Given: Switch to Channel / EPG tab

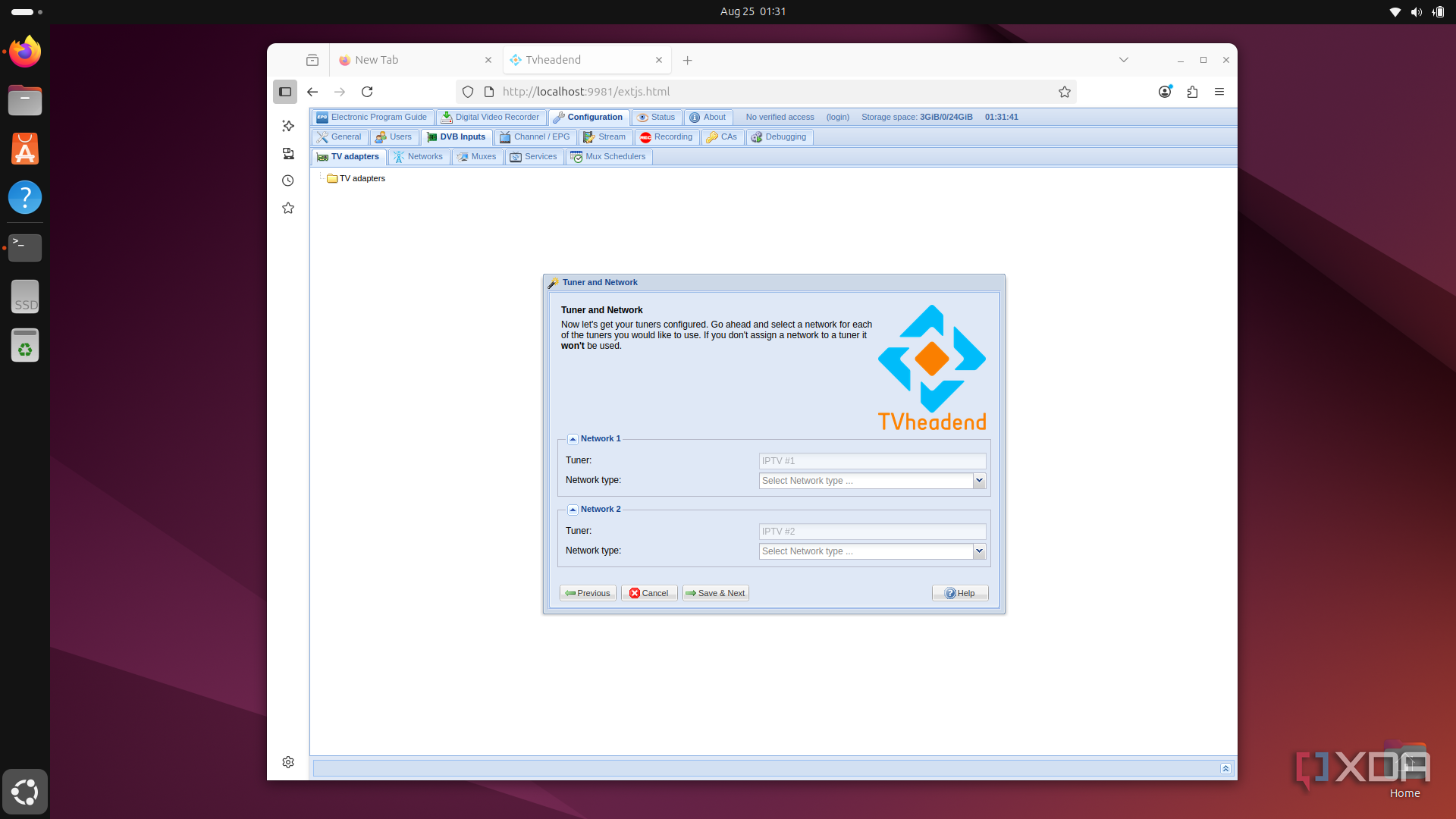Looking at the screenshot, I should (x=535, y=136).
